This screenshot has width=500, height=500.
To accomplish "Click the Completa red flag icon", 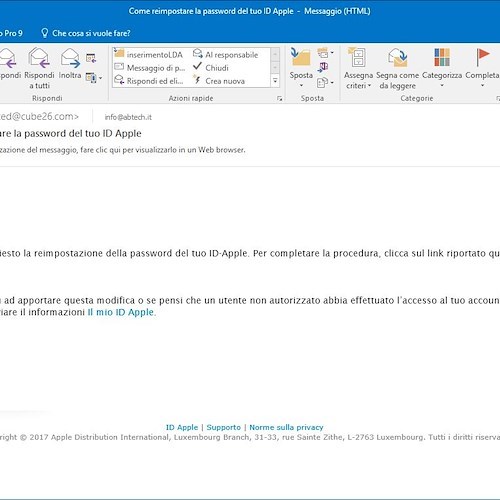I will tap(482, 57).
